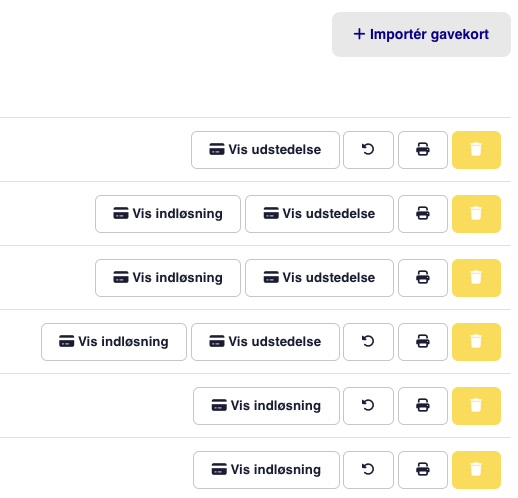
Task: Click the undo arrow in the fifth row
Action: (x=368, y=406)
